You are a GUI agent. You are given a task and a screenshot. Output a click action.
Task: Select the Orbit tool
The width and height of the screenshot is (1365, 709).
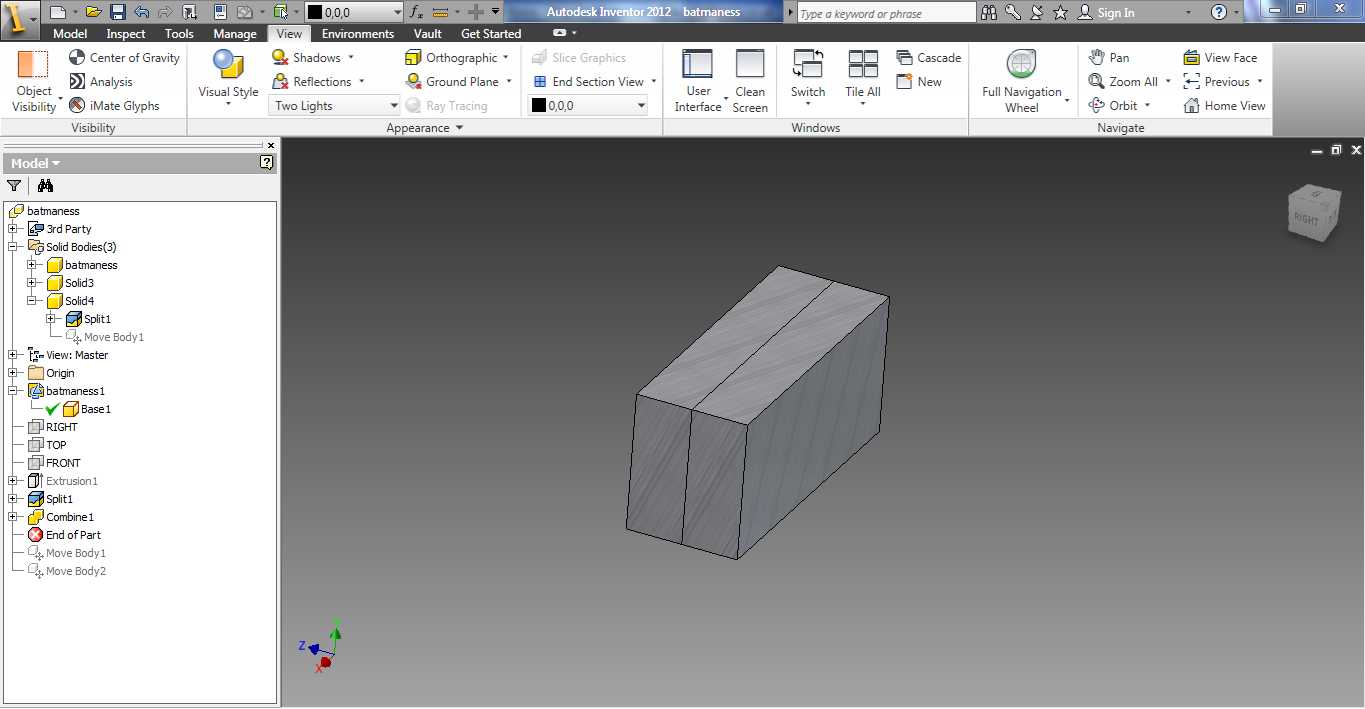(1113, 105)
